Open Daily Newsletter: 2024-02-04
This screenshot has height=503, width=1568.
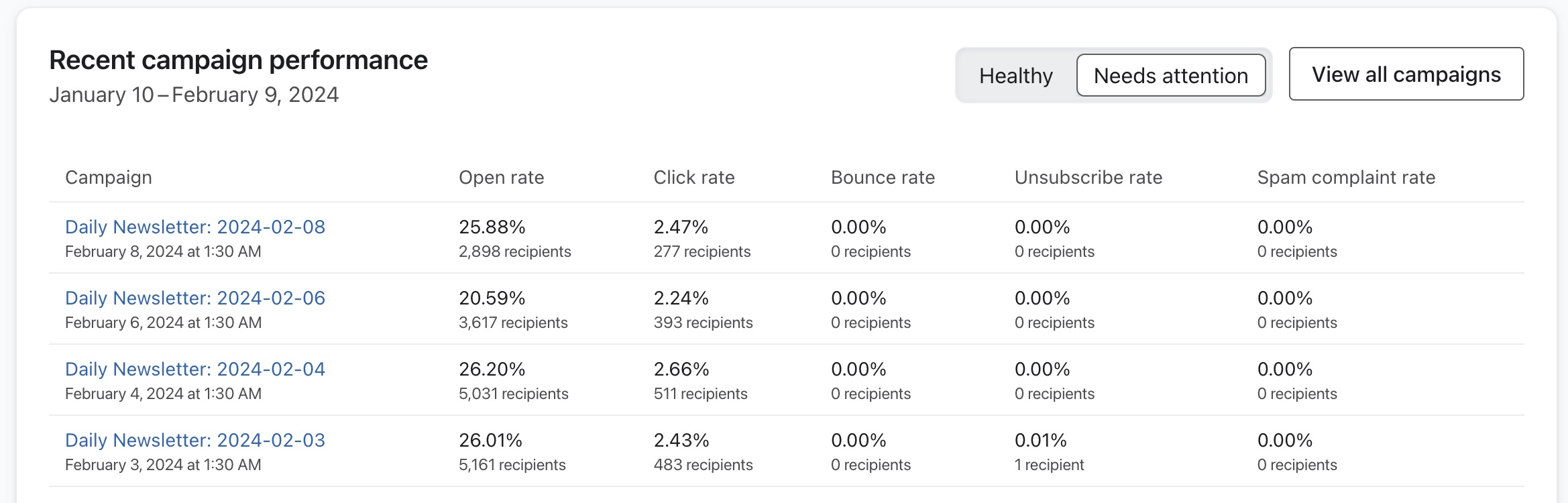click(x=195, y=369)
